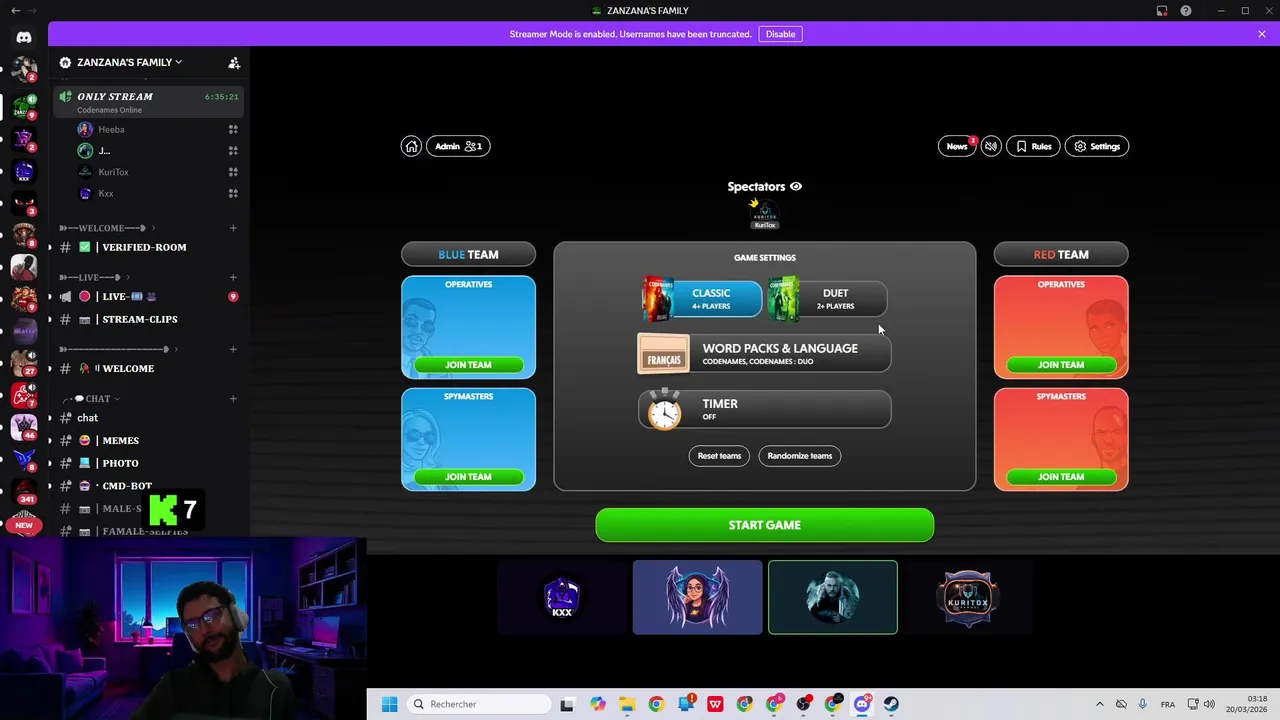Click the NEW servers indicator
This screenshot has height=720, width=1280.
coord(24,525)
